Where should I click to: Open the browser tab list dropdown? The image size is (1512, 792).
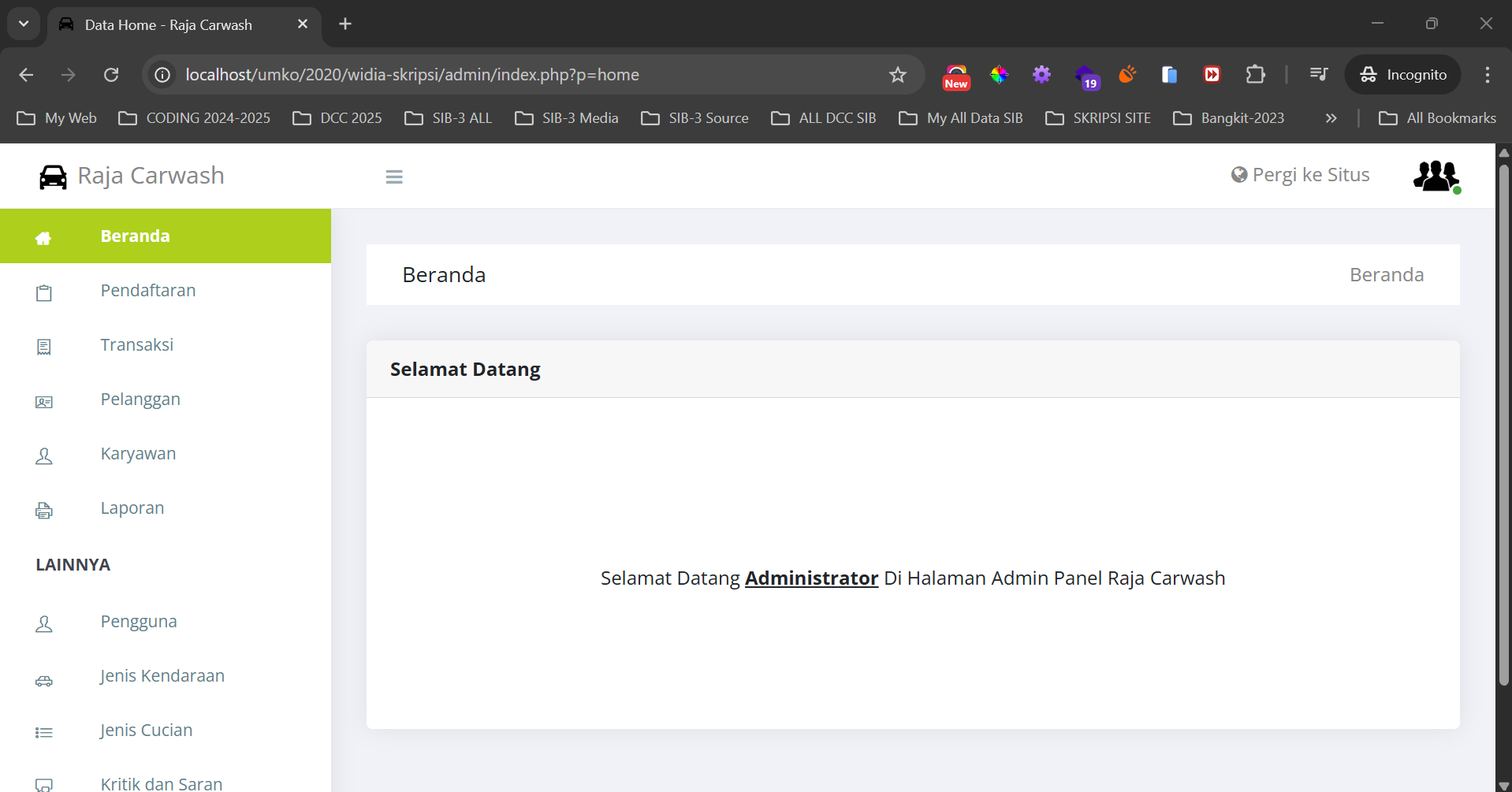coord(23,24)
